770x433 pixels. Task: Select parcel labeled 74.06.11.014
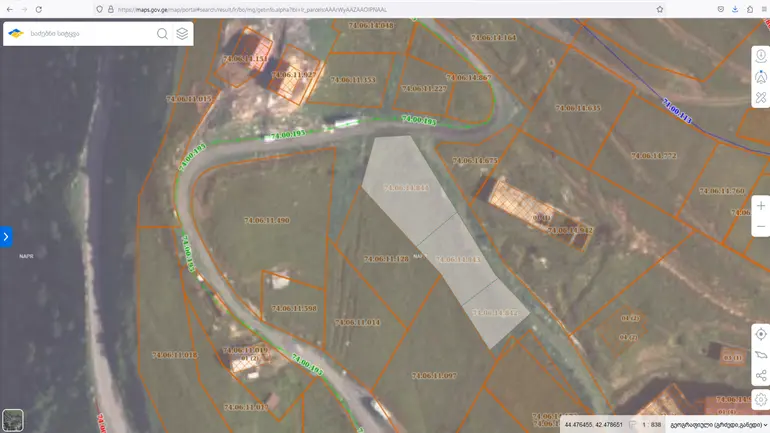pos(357,323)
